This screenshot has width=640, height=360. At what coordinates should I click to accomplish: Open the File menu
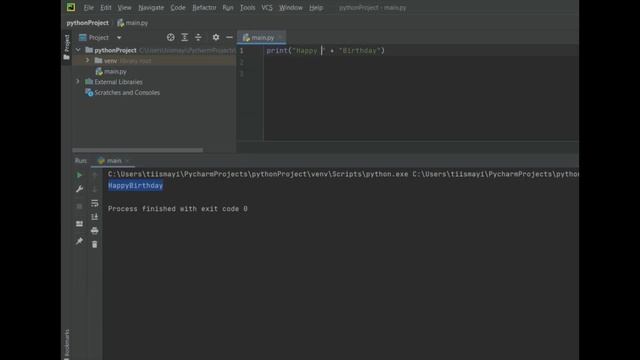(x=89, y=7)
